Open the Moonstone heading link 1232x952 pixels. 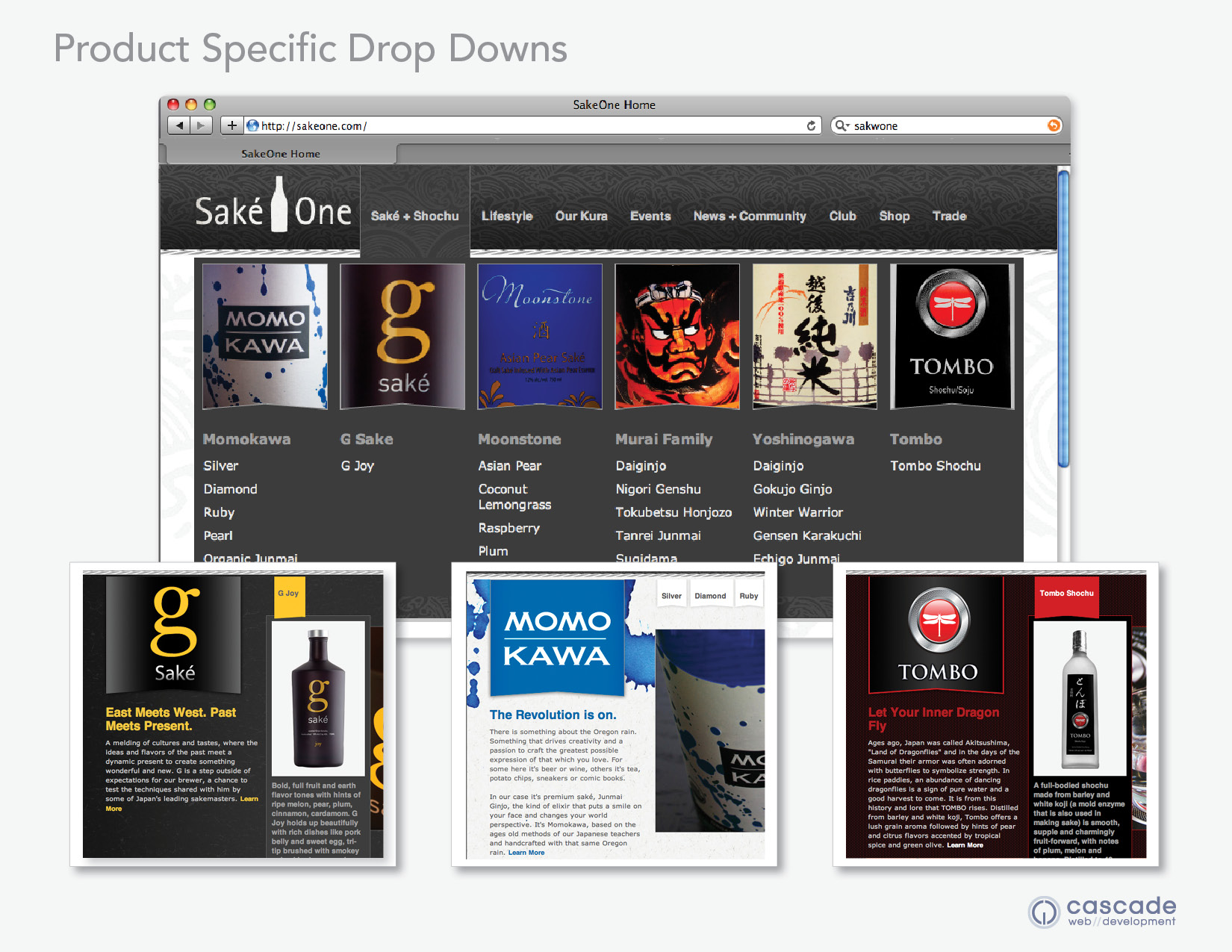520,439
